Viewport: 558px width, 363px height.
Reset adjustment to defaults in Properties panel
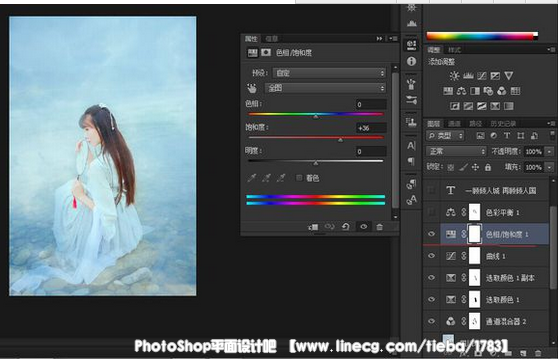pos(346,227)
